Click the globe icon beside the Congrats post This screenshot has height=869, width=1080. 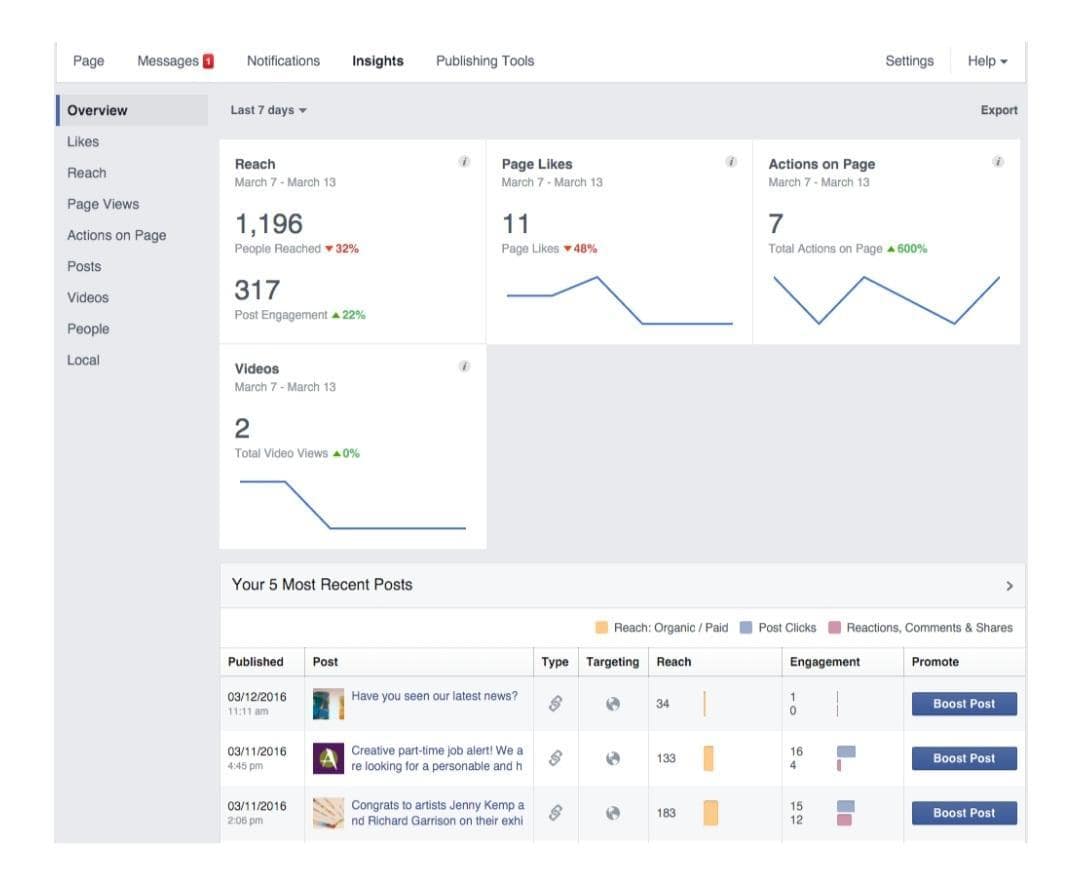tap(613, 812)
